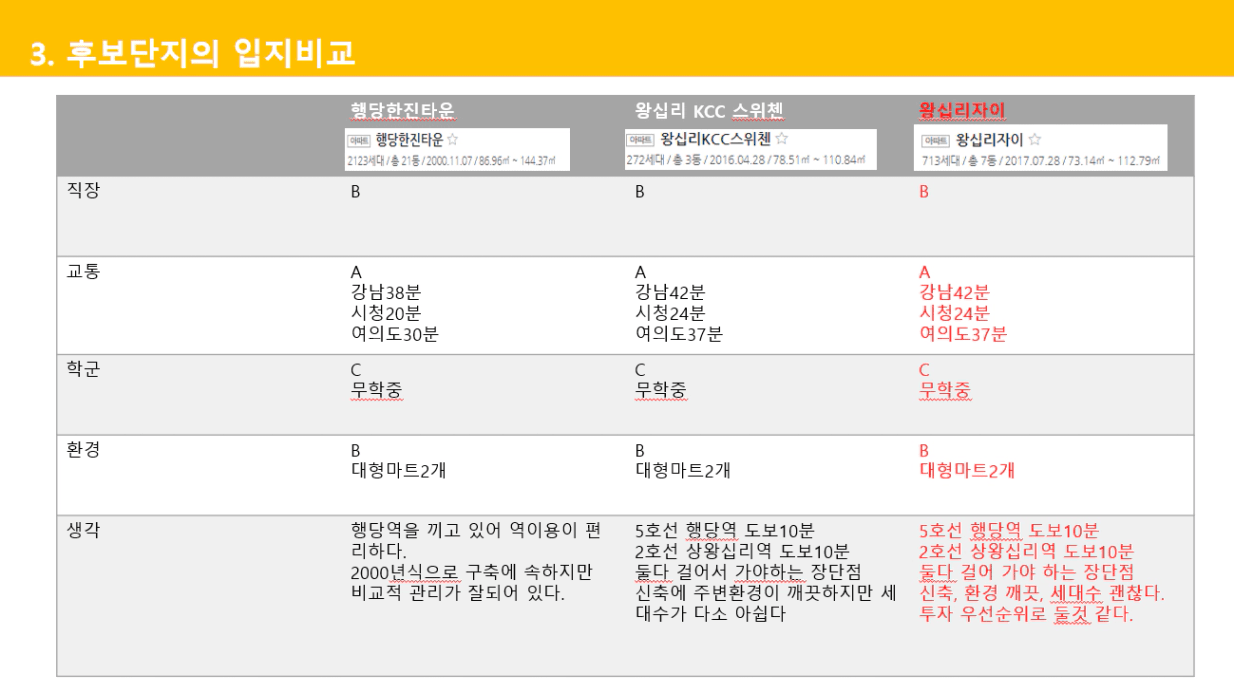Click the 713세대 details line

tap(1039, 160)
